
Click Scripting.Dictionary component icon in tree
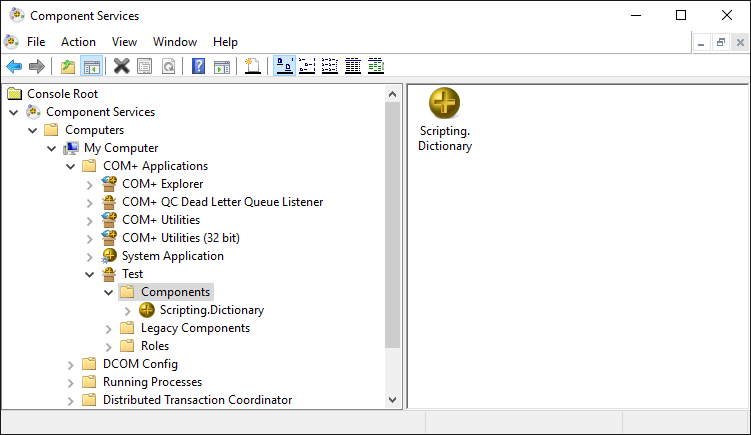tap(147, 310)
